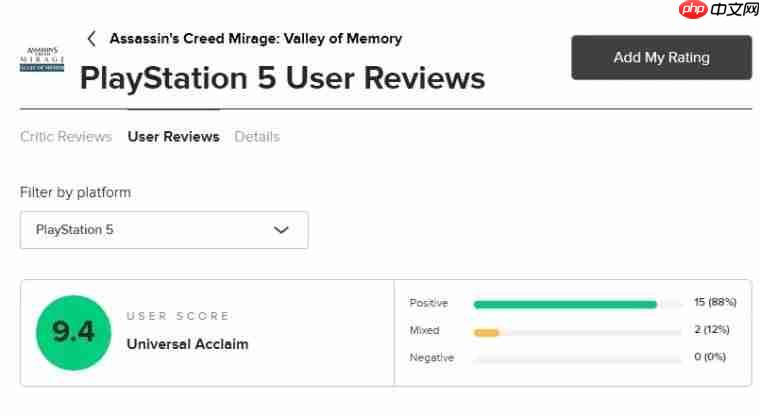The height and width of the screenshot is (416, 760).
Task: Expand platform filter using chevron arrow
Action: coord(281,230)
